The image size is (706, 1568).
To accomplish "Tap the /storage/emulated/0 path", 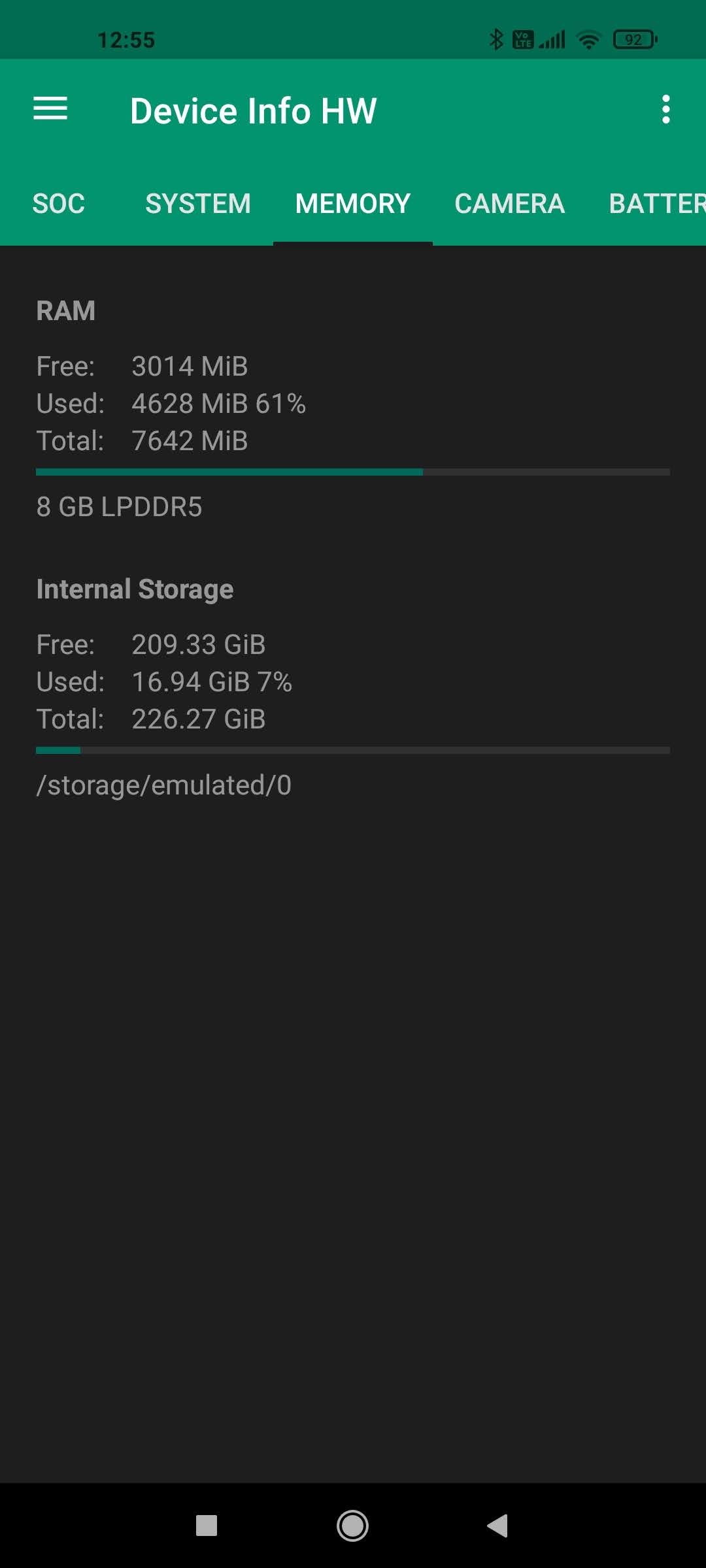I will point(164,785).
